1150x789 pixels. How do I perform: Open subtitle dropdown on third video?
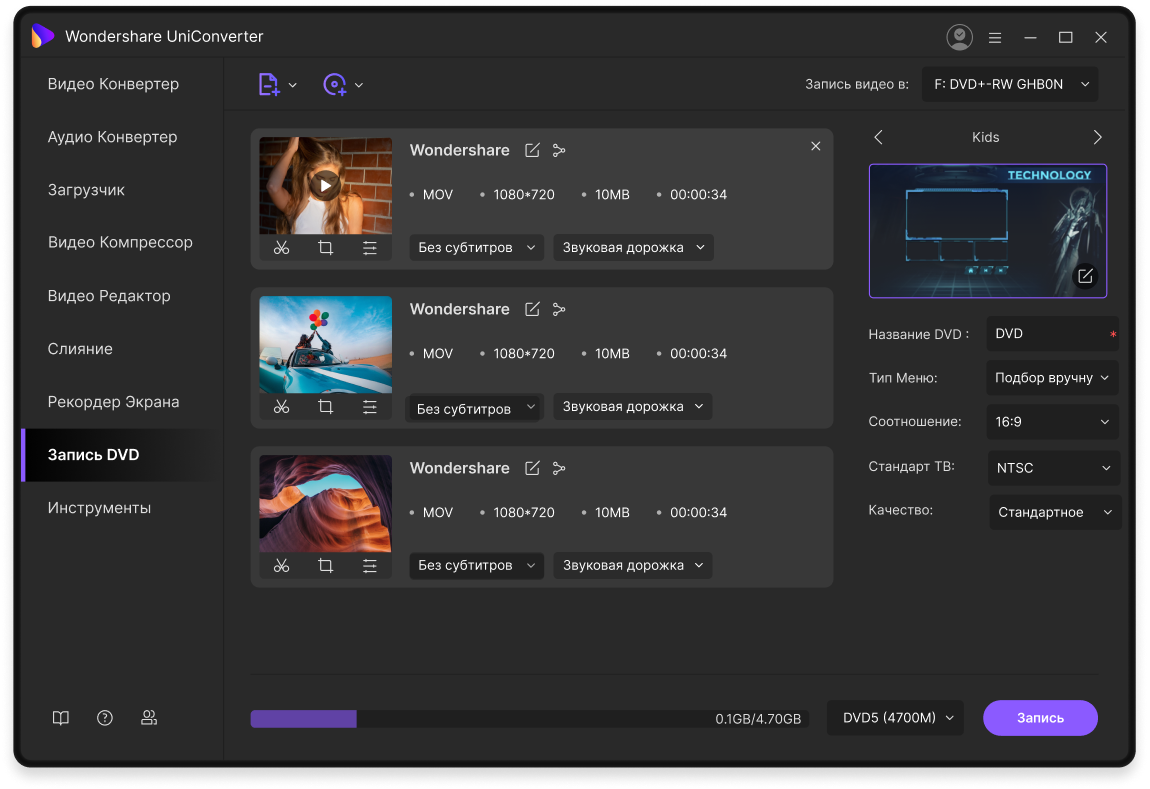pyautogui.click(x=477, y=565)
